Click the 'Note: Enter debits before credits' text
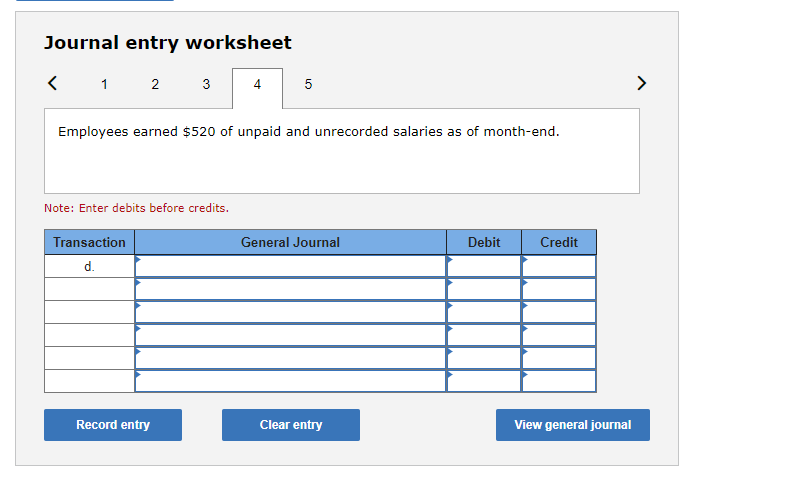 [x=136, y=208]
